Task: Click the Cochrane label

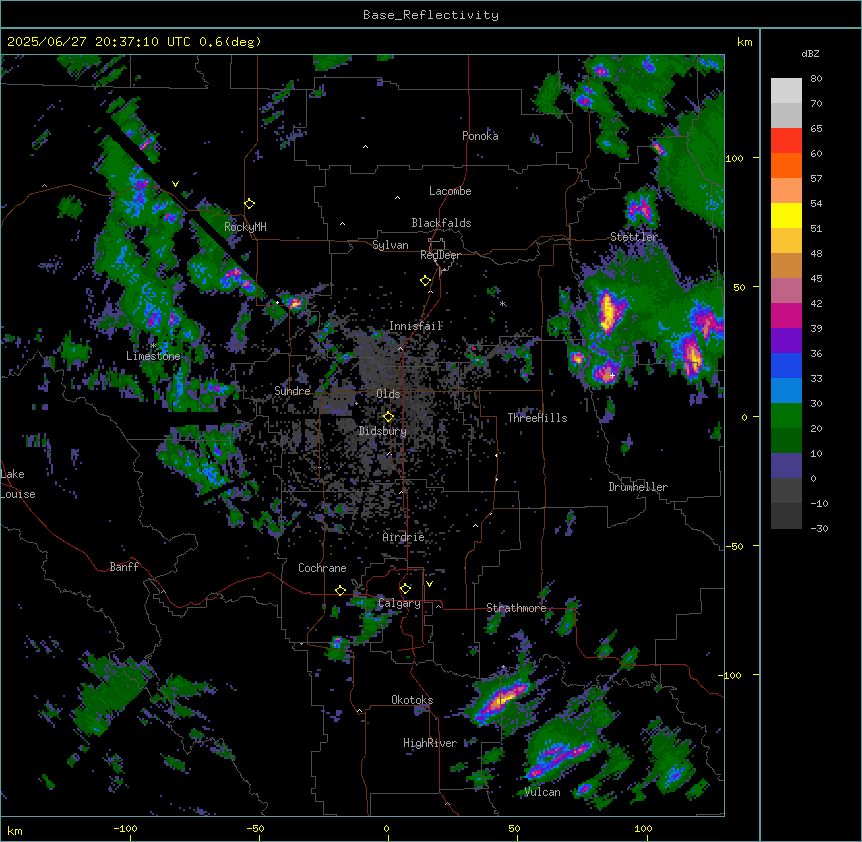Action: (x=322, y=568)
